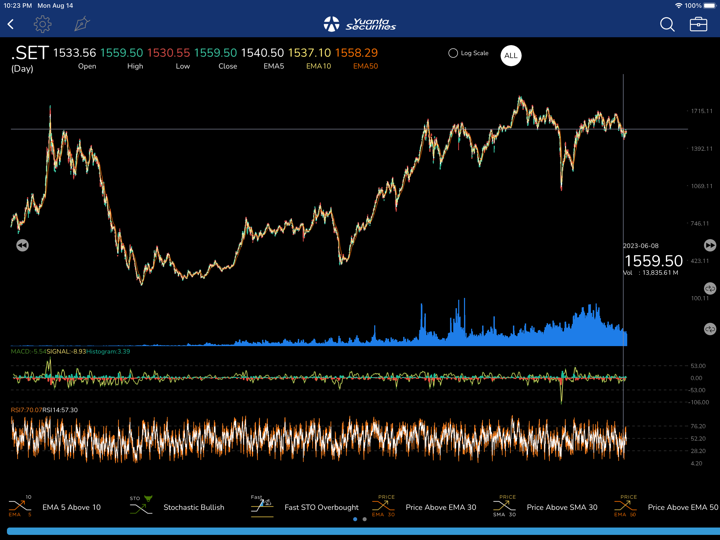Viewport: 720px width, 540px height.
Task: Go back using the left chevron
Action: point(11,24)
